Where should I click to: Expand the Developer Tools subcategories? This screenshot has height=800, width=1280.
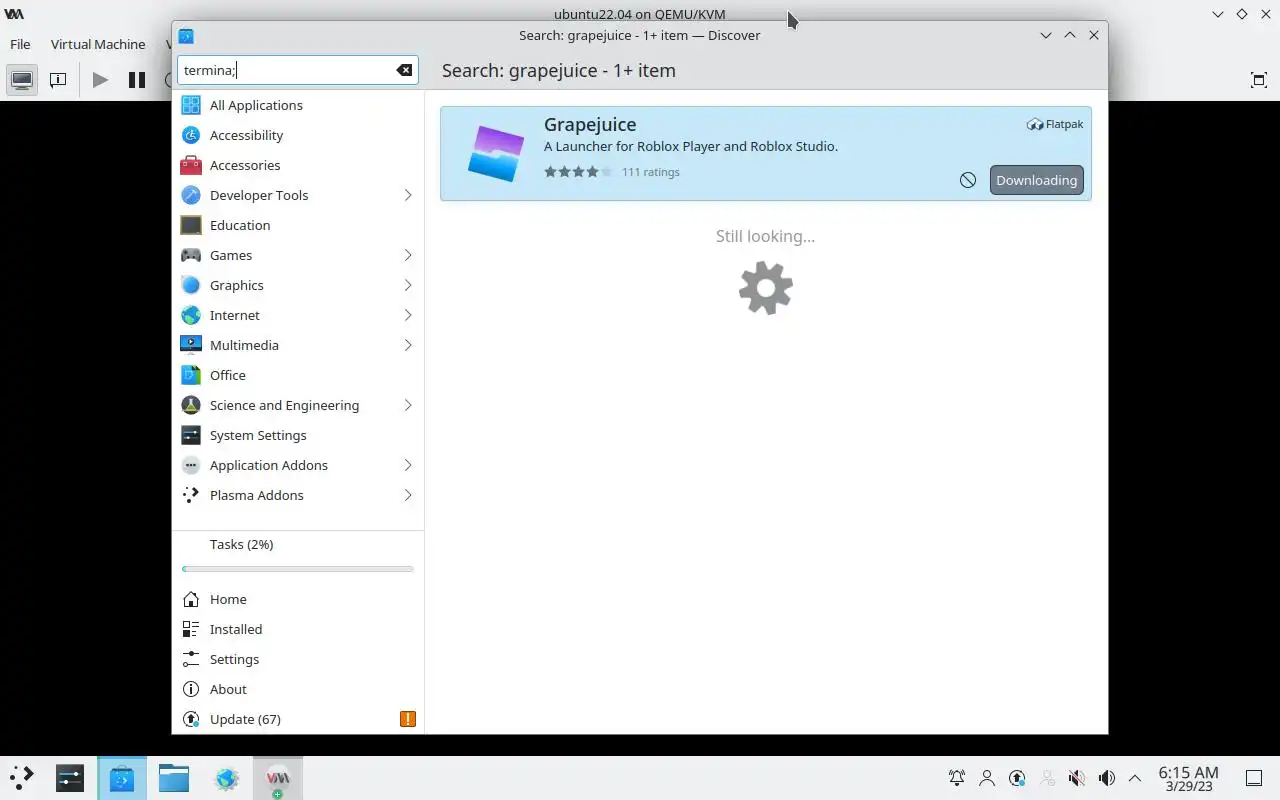pos(408,195)
